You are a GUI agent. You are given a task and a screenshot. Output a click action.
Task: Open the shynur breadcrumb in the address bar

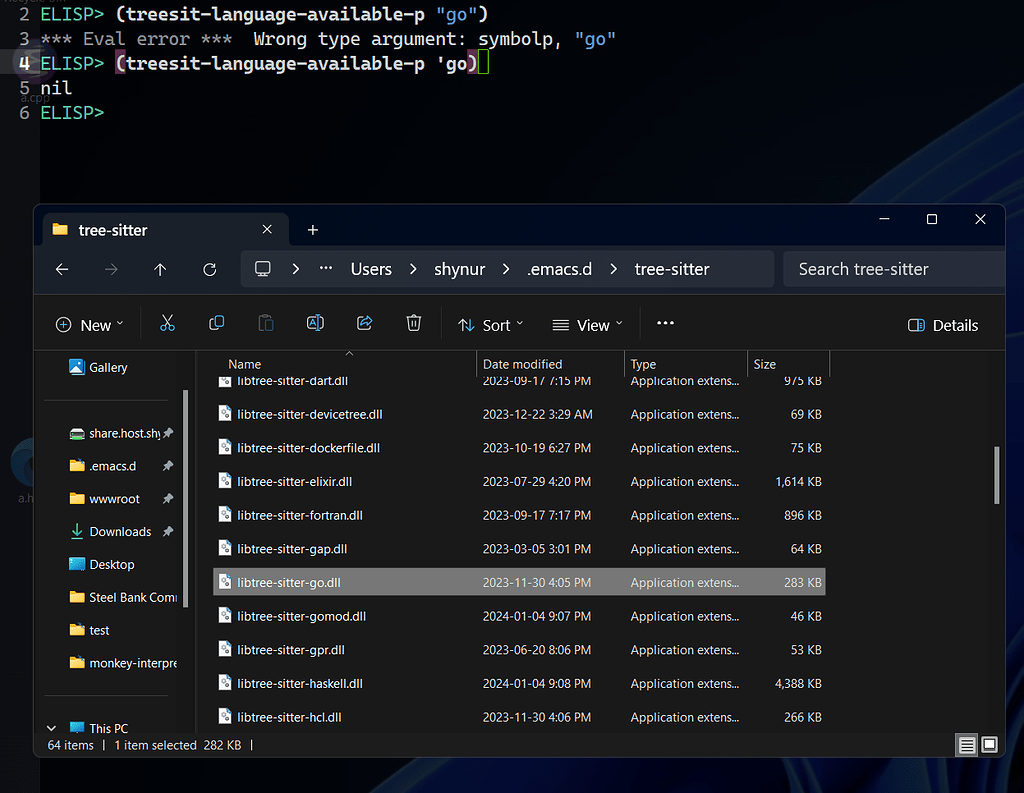pyautogui.click(x=459, y=269)
